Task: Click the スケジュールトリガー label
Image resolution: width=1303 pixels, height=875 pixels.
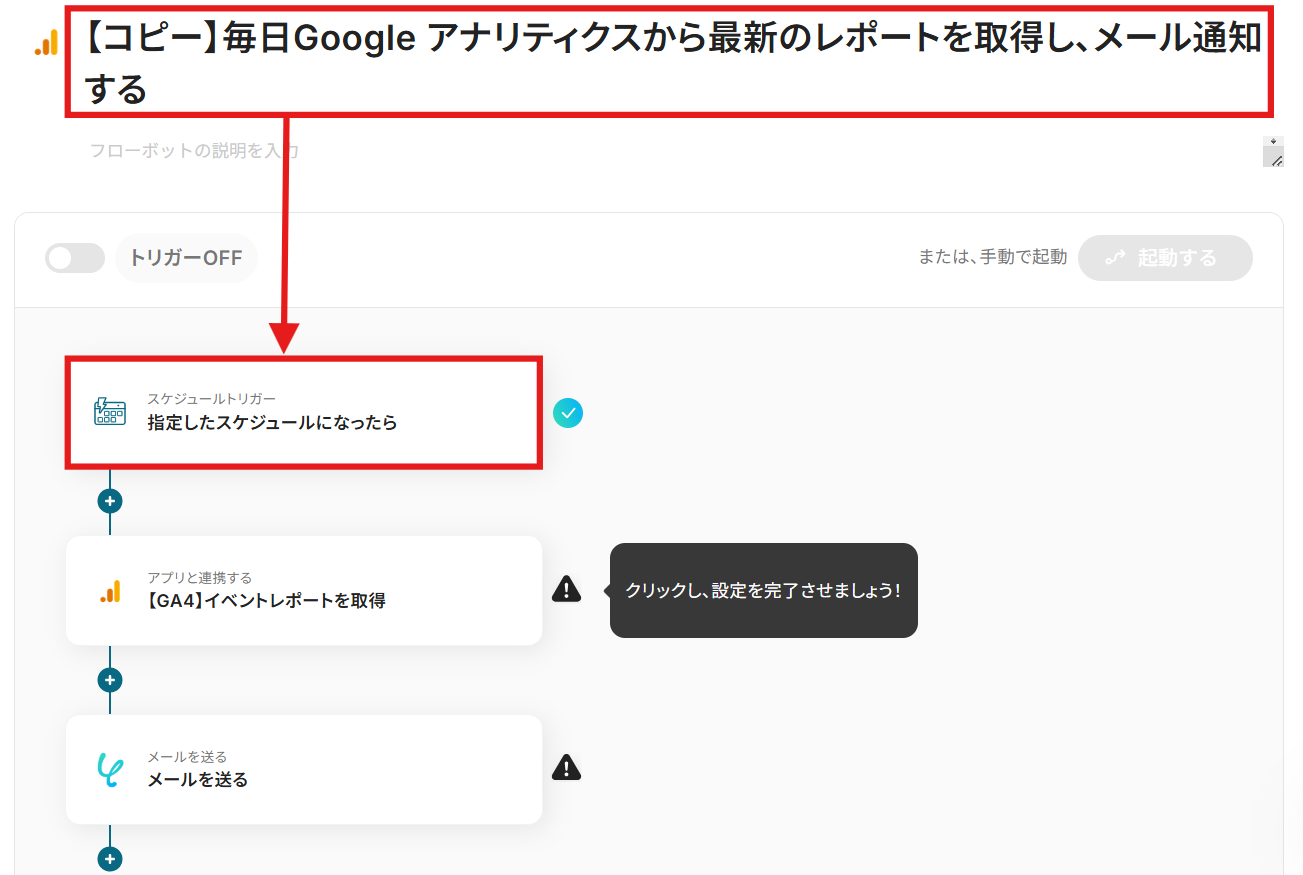Action: 212,399
